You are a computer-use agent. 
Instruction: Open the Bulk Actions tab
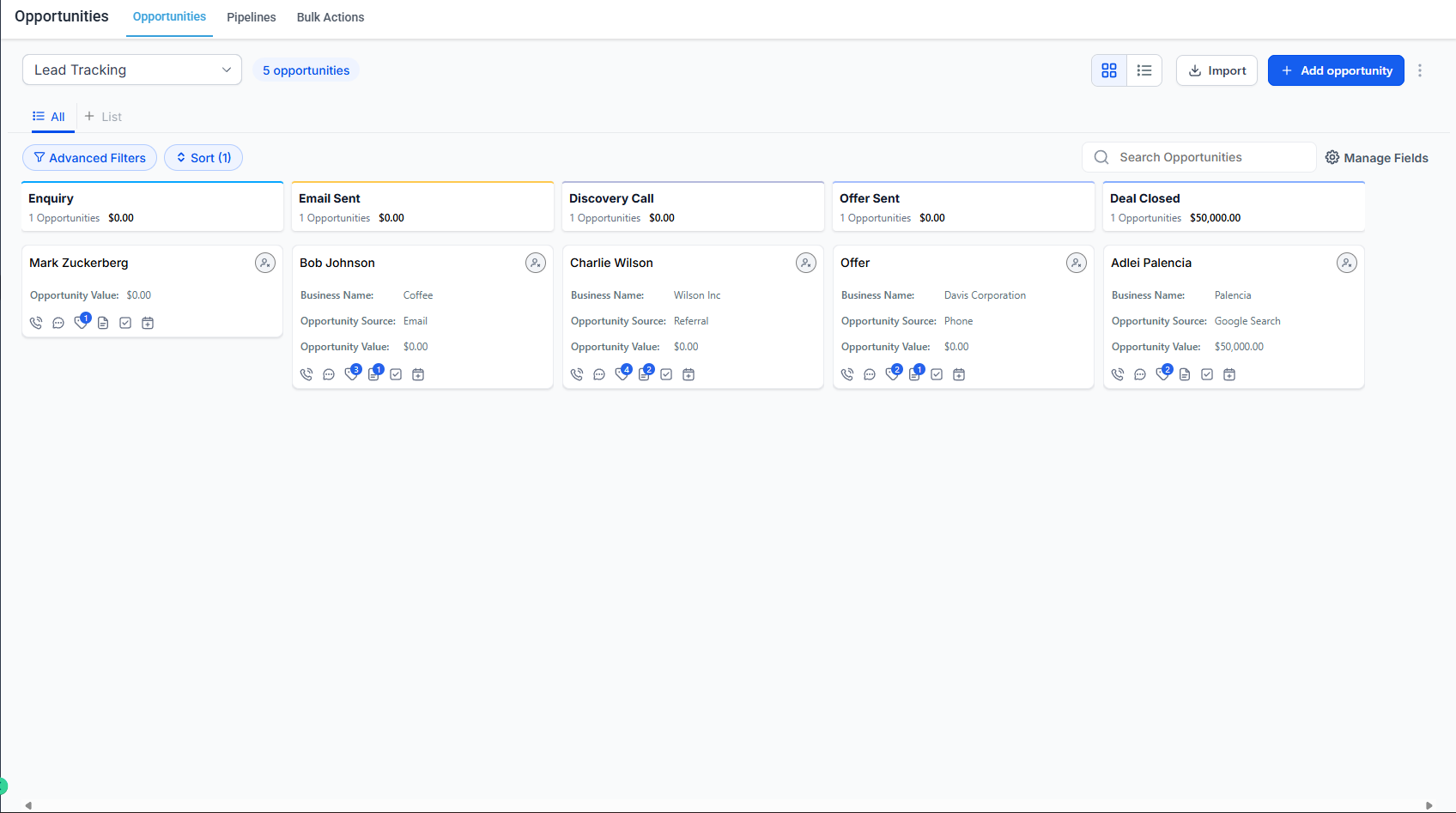331,17
